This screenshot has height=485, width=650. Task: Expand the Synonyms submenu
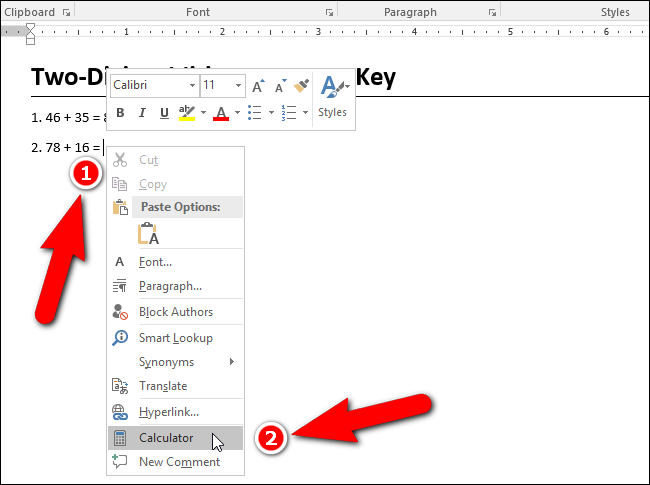(x=175, y=362)
